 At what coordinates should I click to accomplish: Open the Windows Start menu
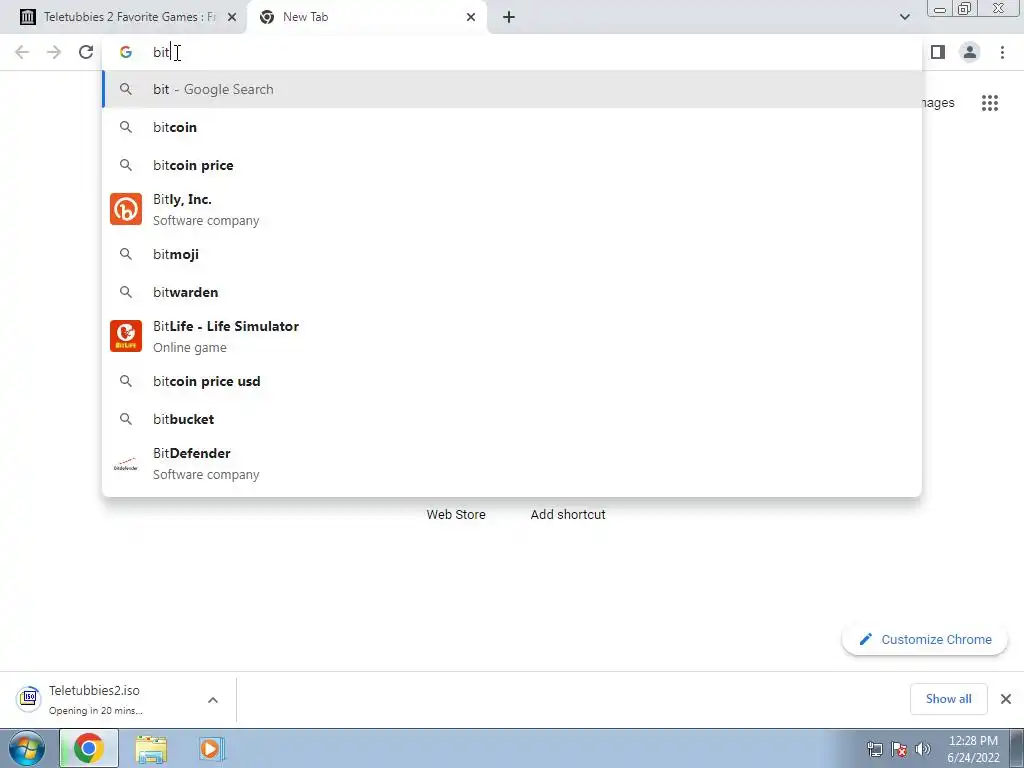(27, 748)
